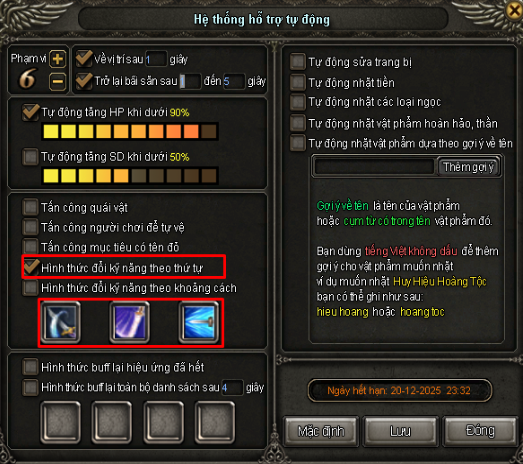This screenshot has height=464, width=523.
Task: Set HP bar to the last segment
Action: [x=209, y=131]
